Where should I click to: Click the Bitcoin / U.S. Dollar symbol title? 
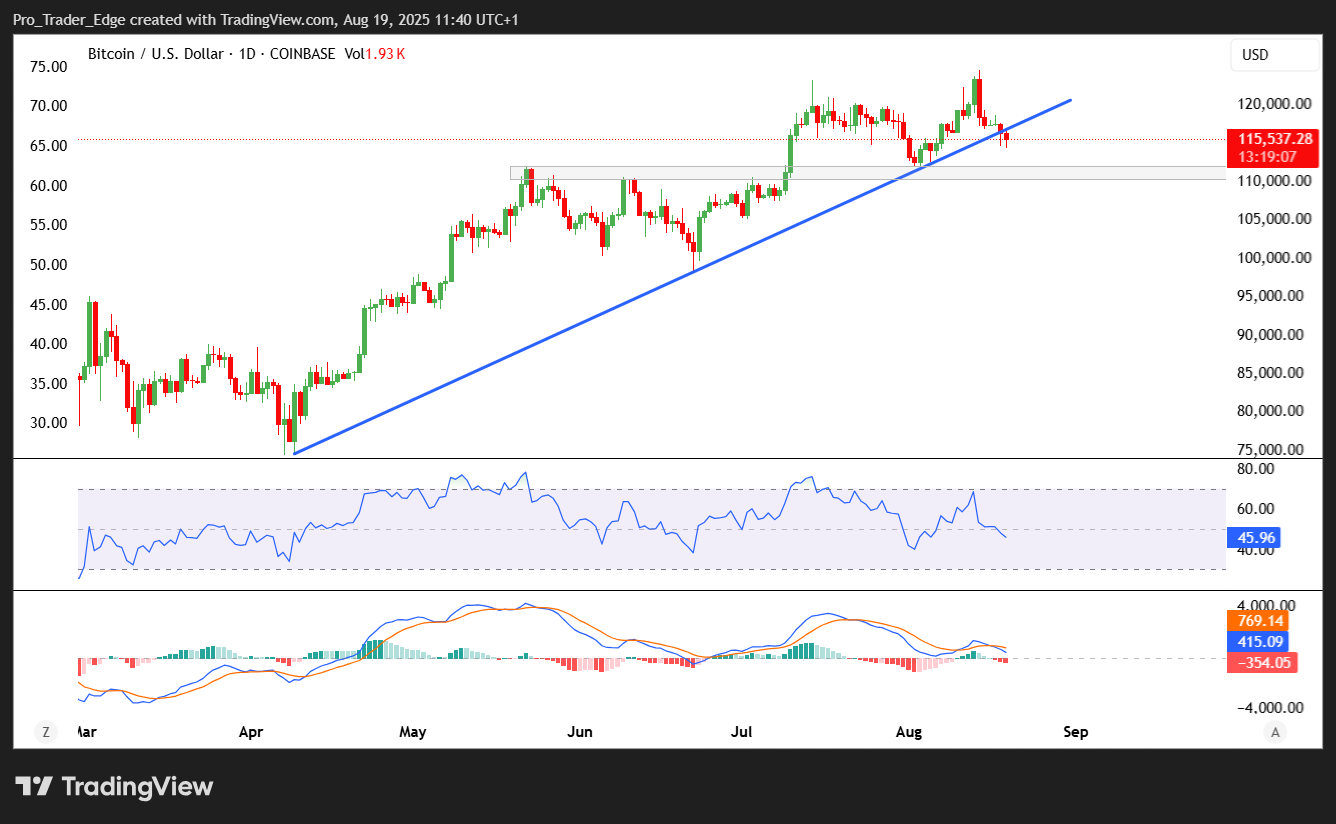click(155, 54)
